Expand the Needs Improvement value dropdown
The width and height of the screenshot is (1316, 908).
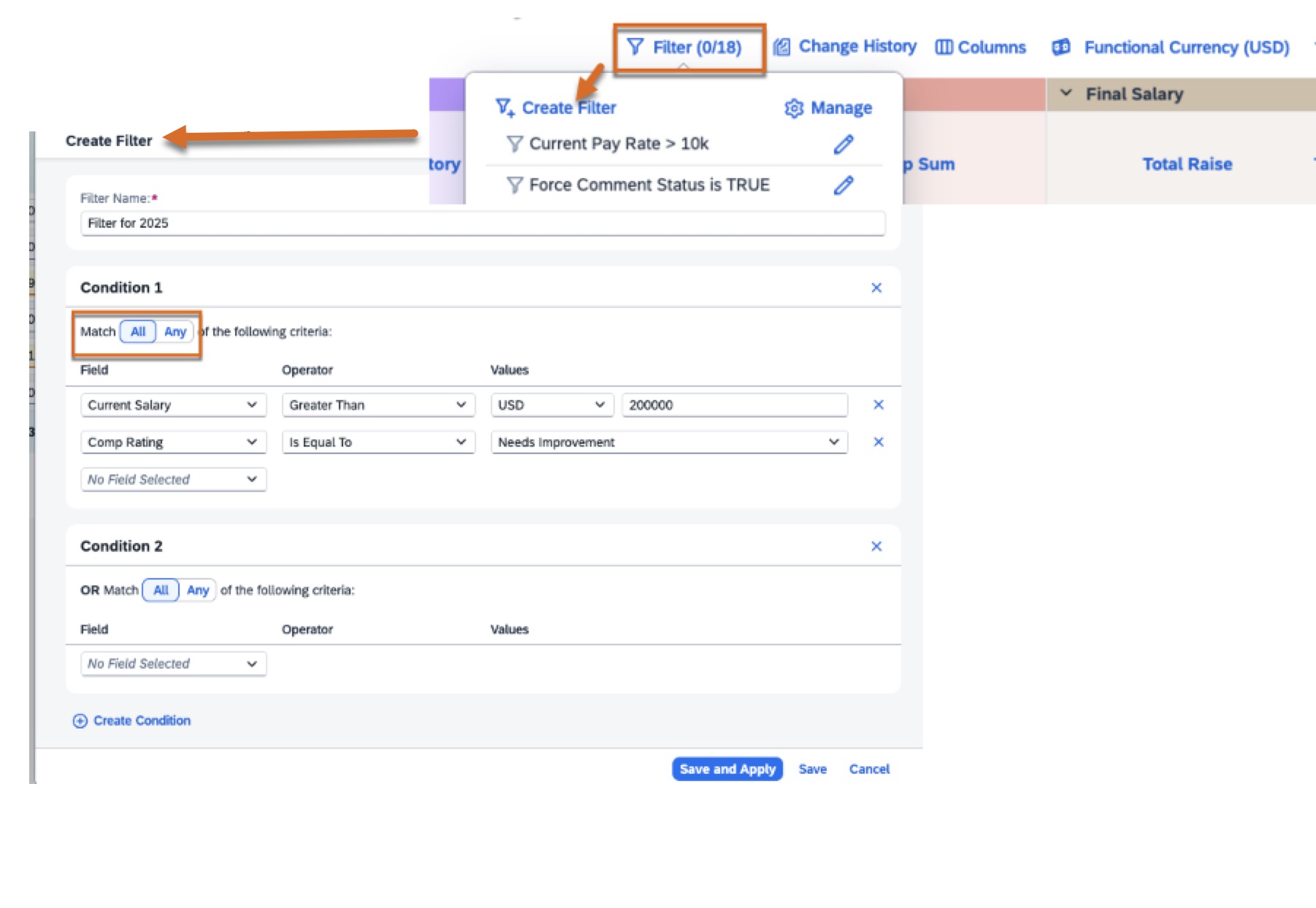point(668,442)
